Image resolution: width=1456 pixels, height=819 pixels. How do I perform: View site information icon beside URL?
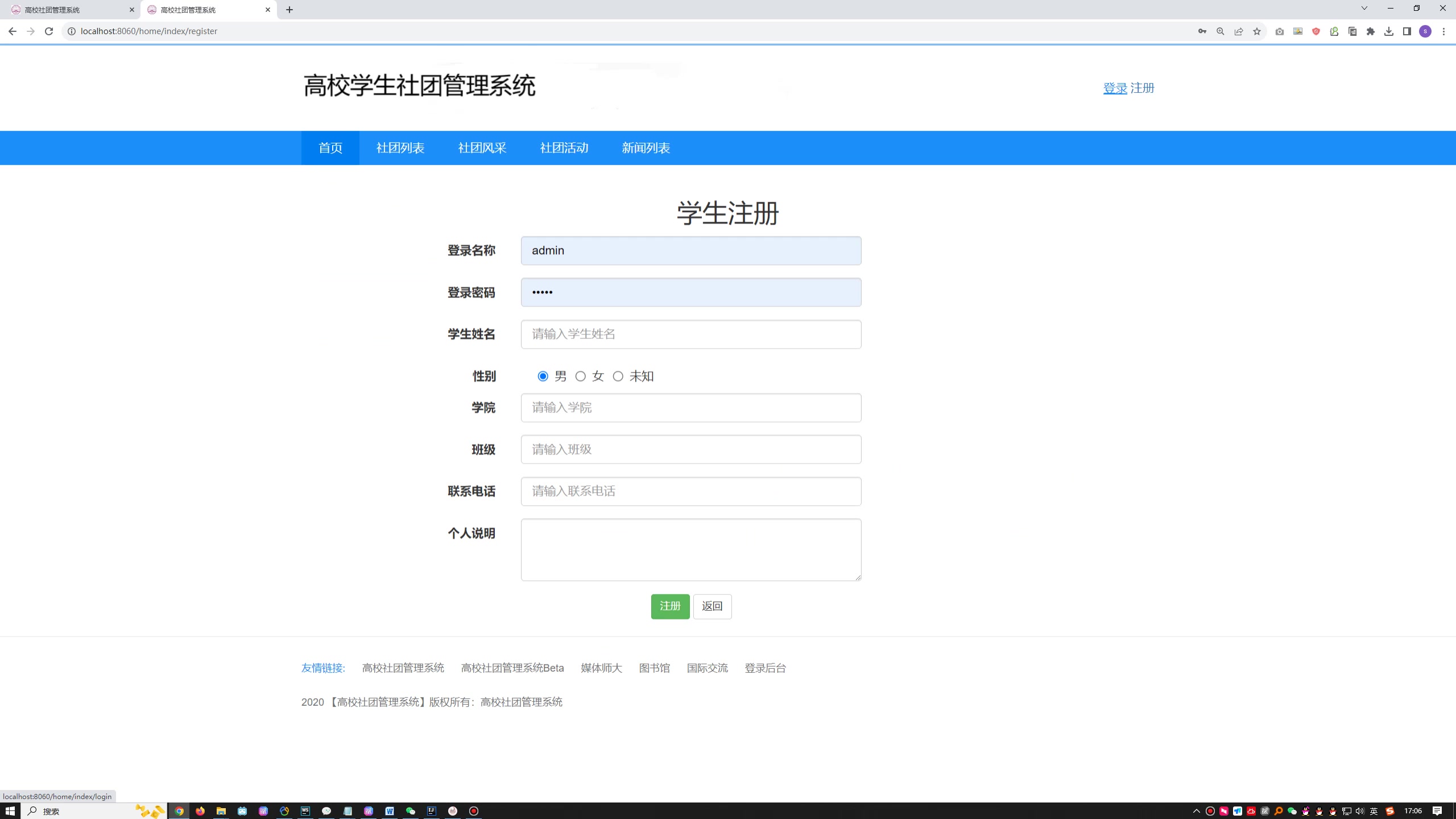[x=72, y=31]
